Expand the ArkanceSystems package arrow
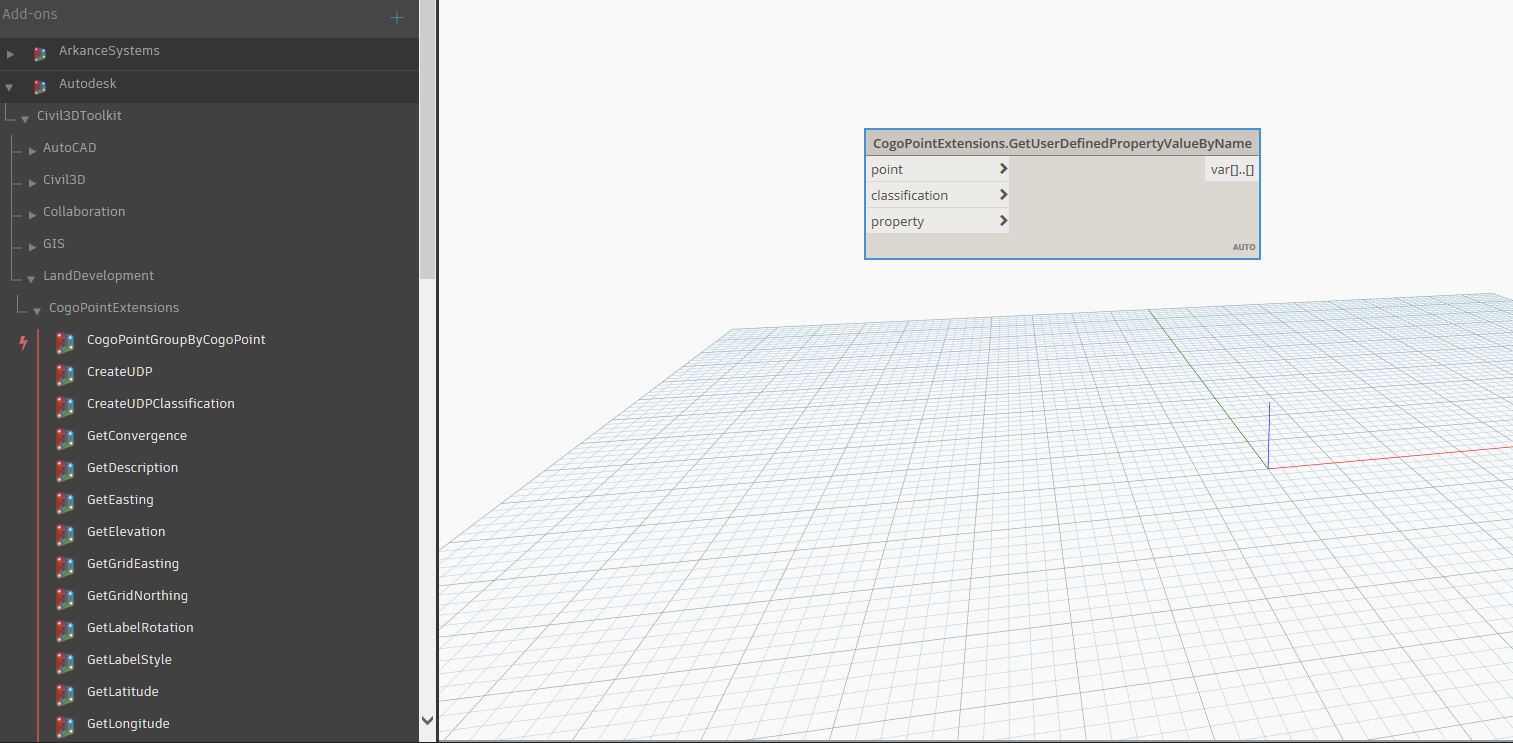Viewport: 1513px width, 743px height. [x=11, y=53]
